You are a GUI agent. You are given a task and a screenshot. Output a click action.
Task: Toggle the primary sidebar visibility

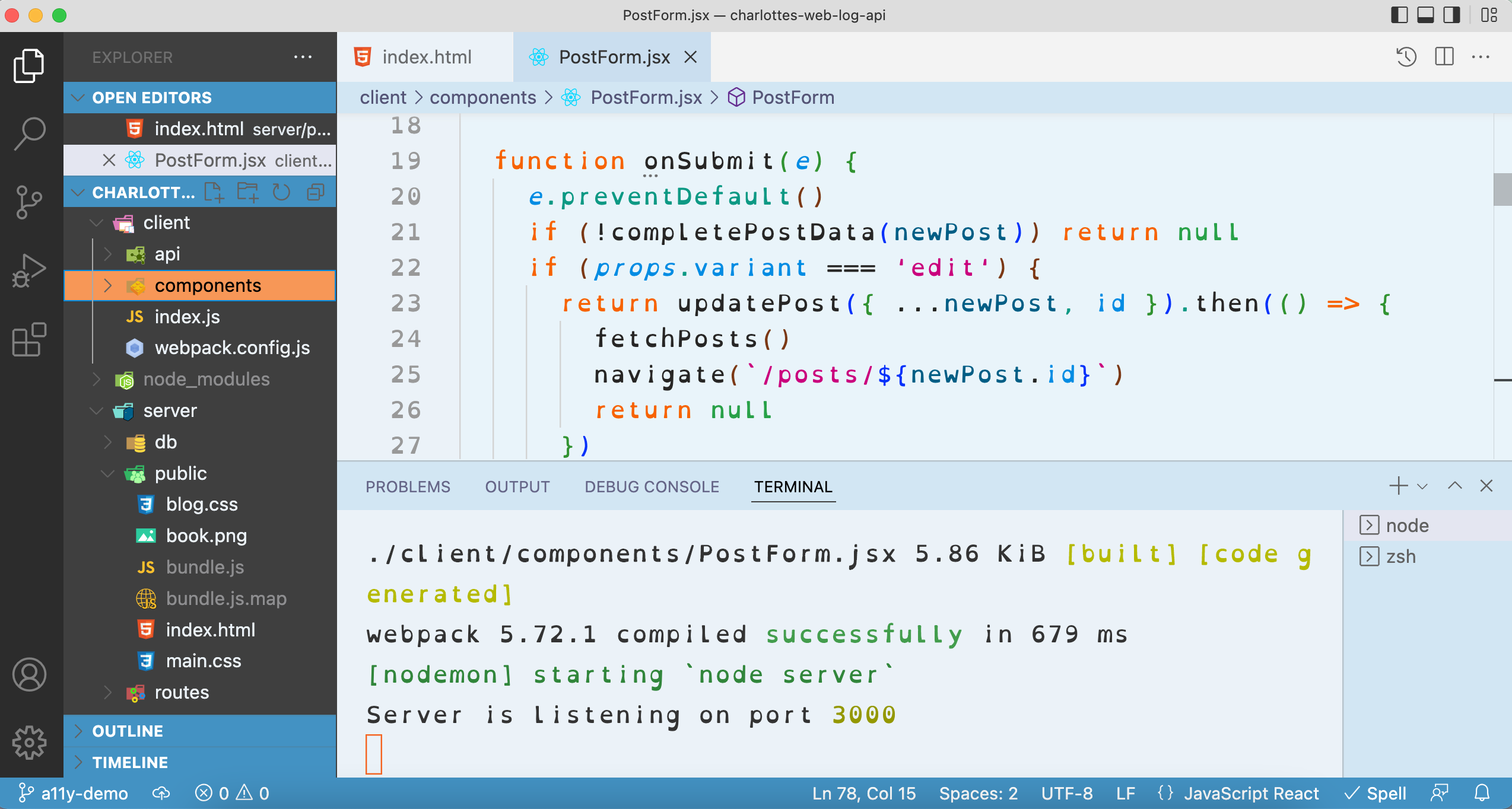point(1399,15)
